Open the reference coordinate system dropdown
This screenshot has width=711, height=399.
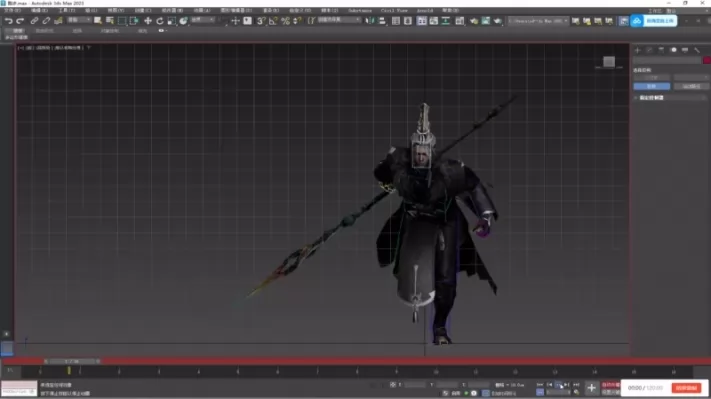[203, 20]
